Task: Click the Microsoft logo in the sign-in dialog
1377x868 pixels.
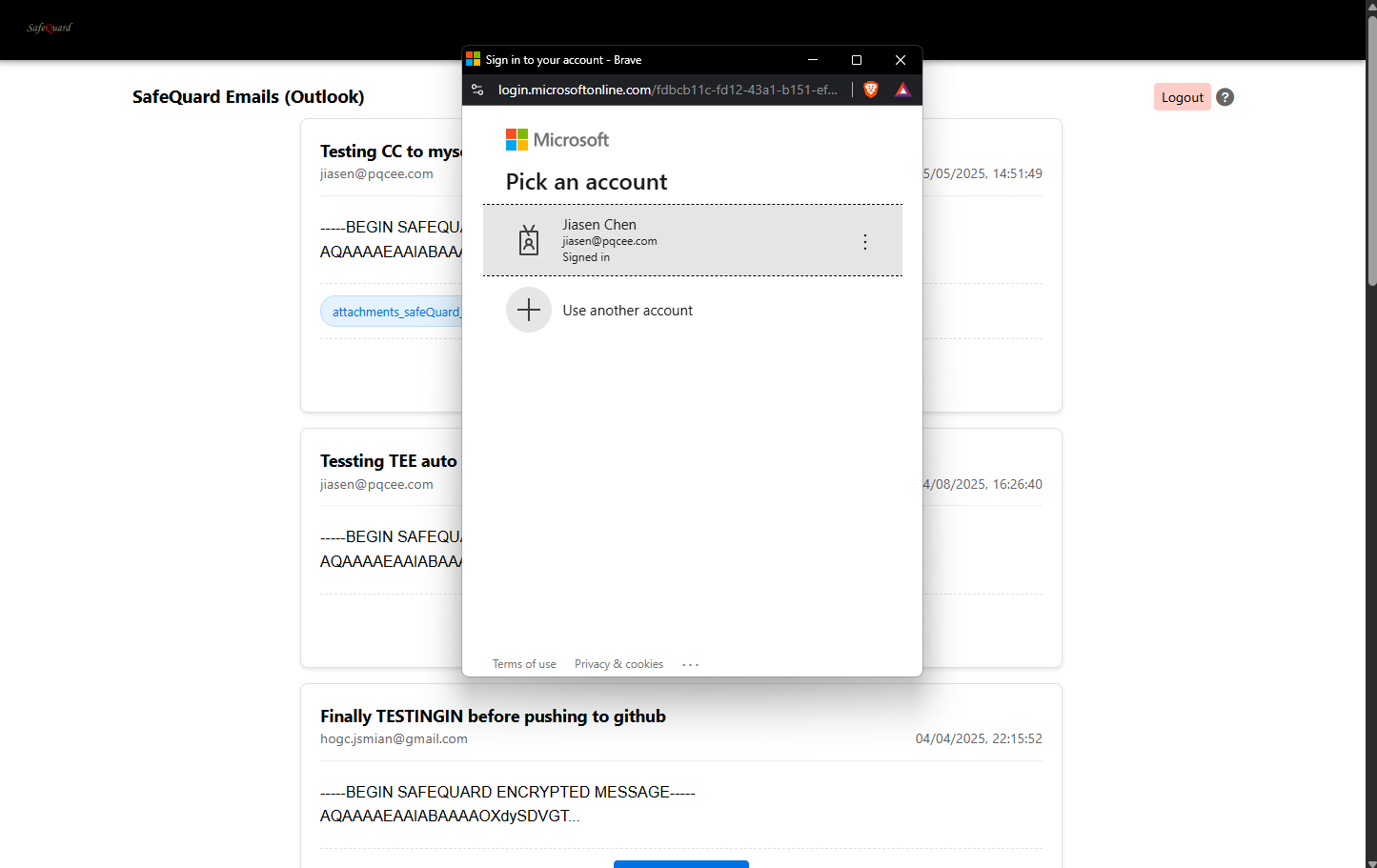Action: click(557, 140)
